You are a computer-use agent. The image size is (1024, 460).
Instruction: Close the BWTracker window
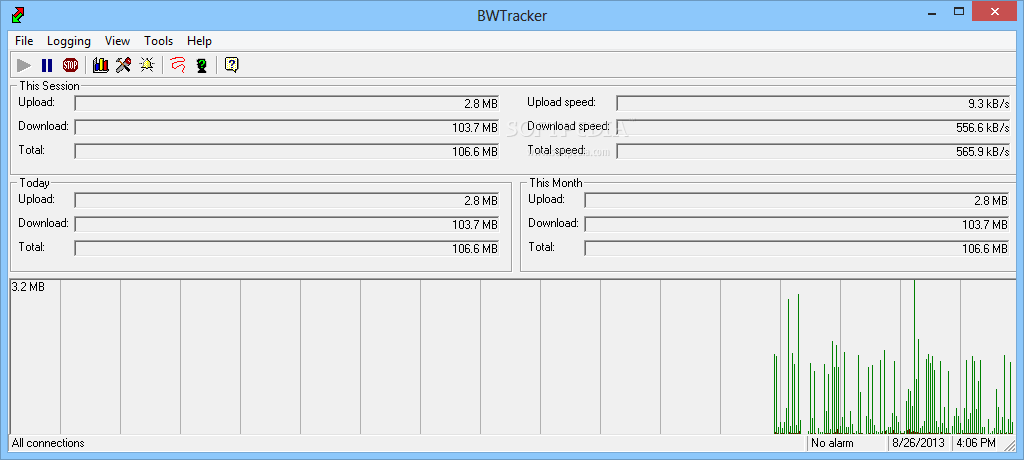995,12
